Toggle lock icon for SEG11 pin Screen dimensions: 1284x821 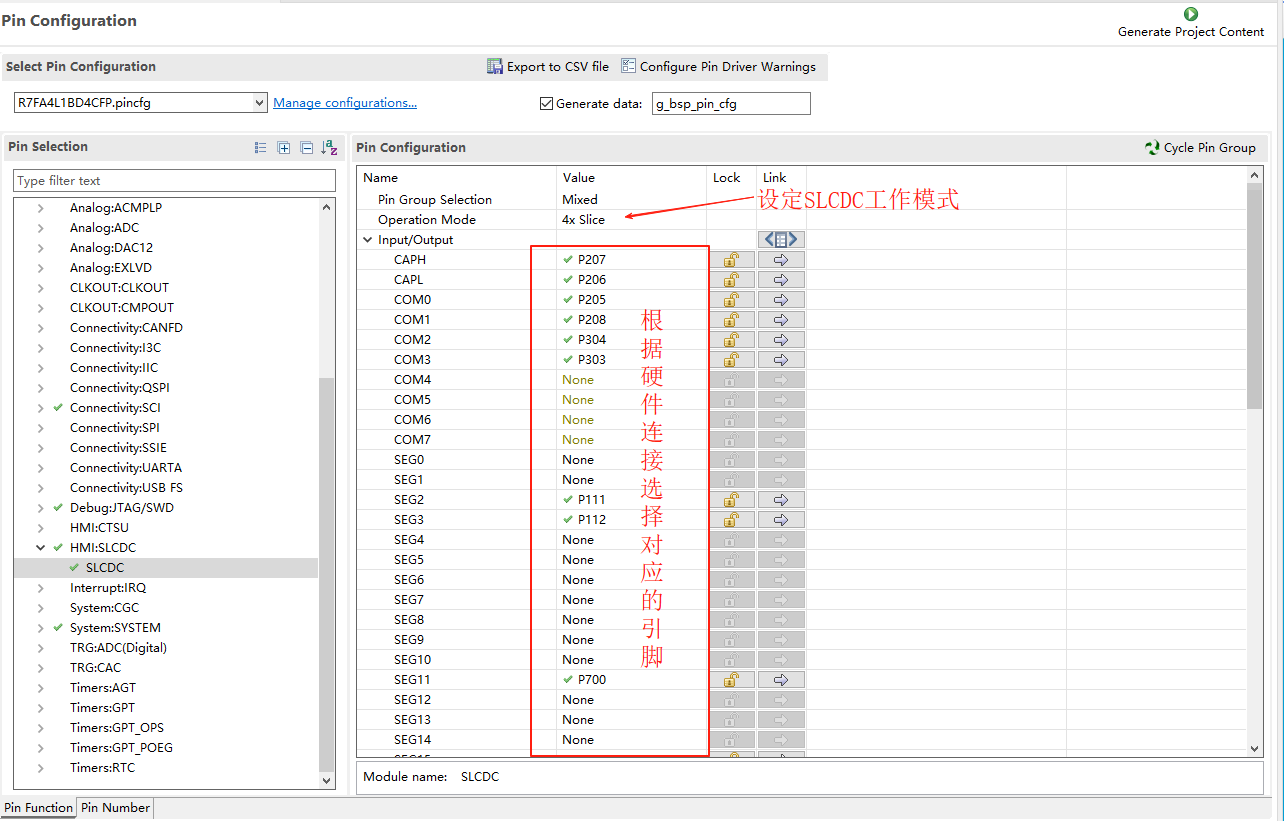[x=732, y=679]
